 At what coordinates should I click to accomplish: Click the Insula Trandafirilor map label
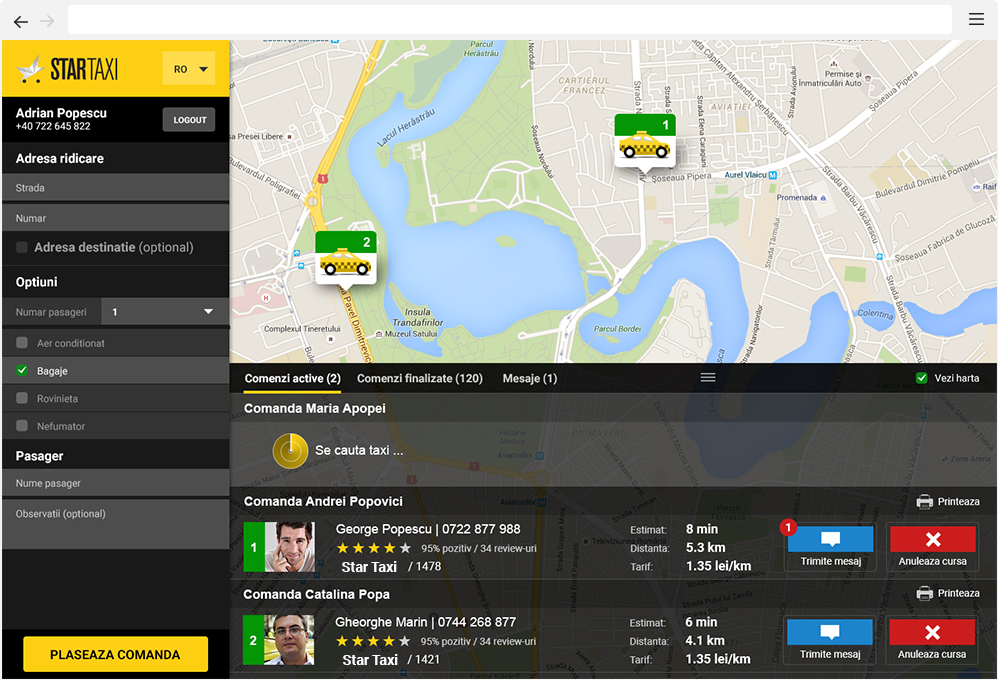(418, 317)
